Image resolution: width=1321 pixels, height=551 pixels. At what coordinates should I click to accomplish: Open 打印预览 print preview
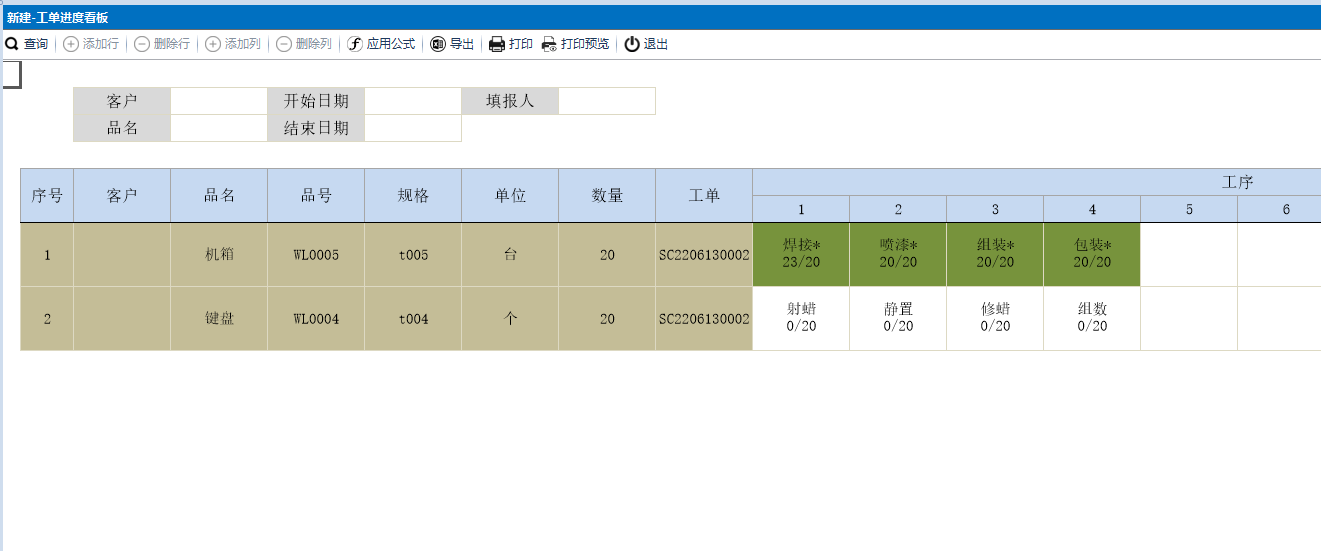pyautogui.click(x=549, y=44)
